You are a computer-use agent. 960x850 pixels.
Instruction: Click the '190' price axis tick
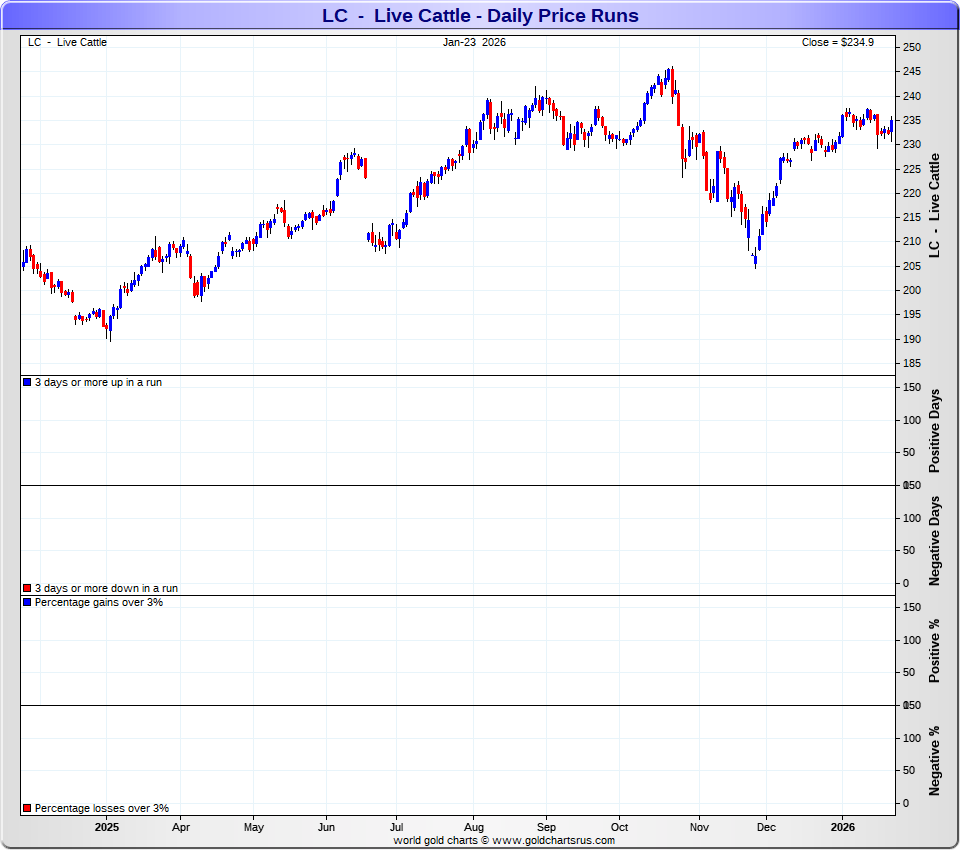[912, 339]
